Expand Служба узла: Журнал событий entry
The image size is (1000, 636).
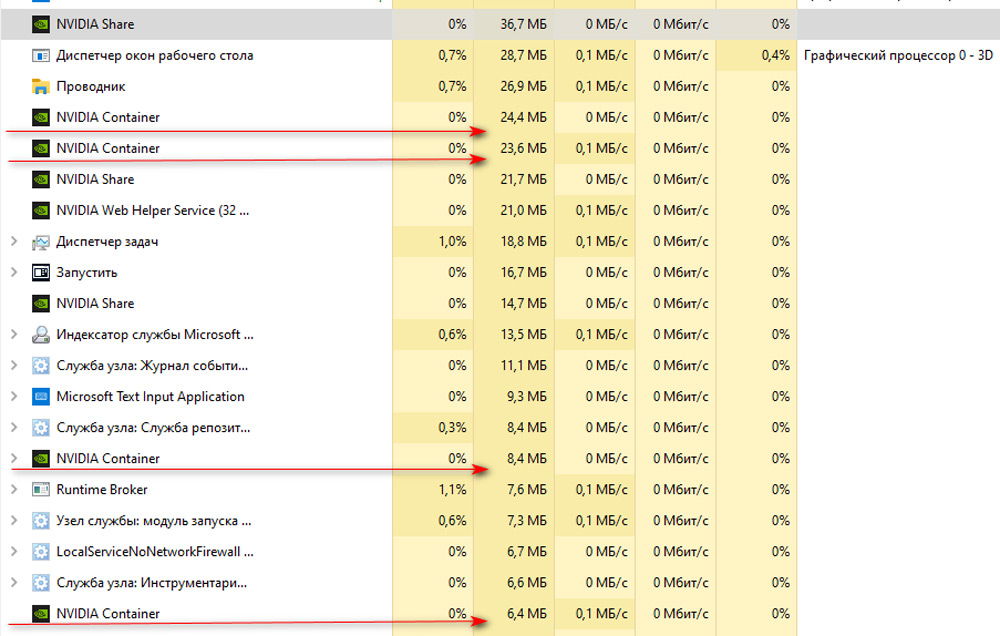point(13,365)
